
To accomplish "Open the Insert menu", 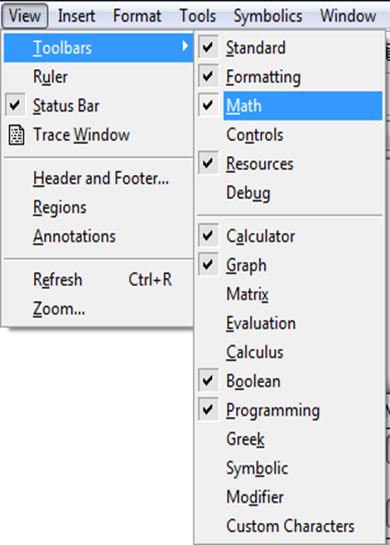I will 76,16.
